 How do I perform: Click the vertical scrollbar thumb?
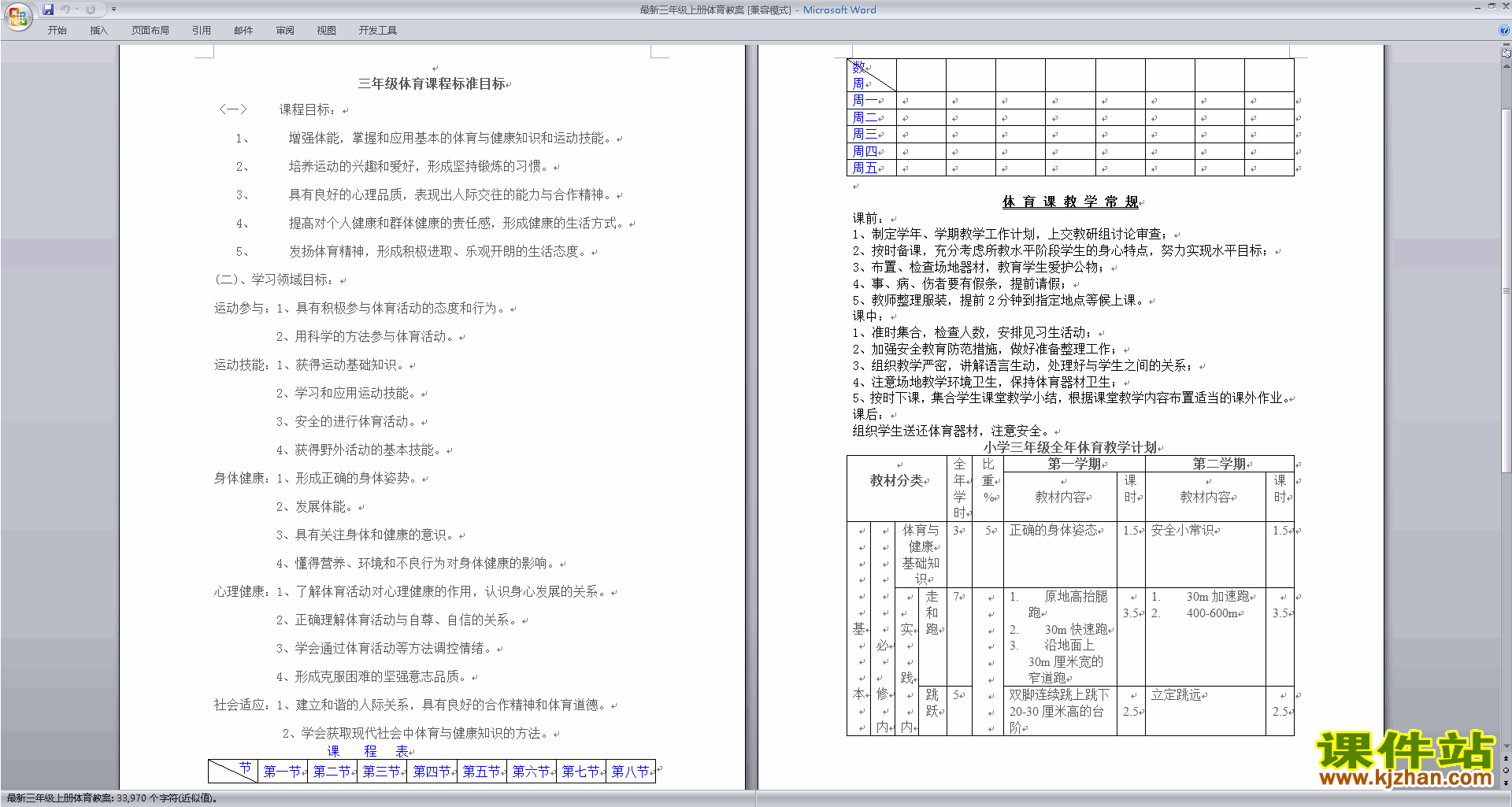(x=1506, y=291)
